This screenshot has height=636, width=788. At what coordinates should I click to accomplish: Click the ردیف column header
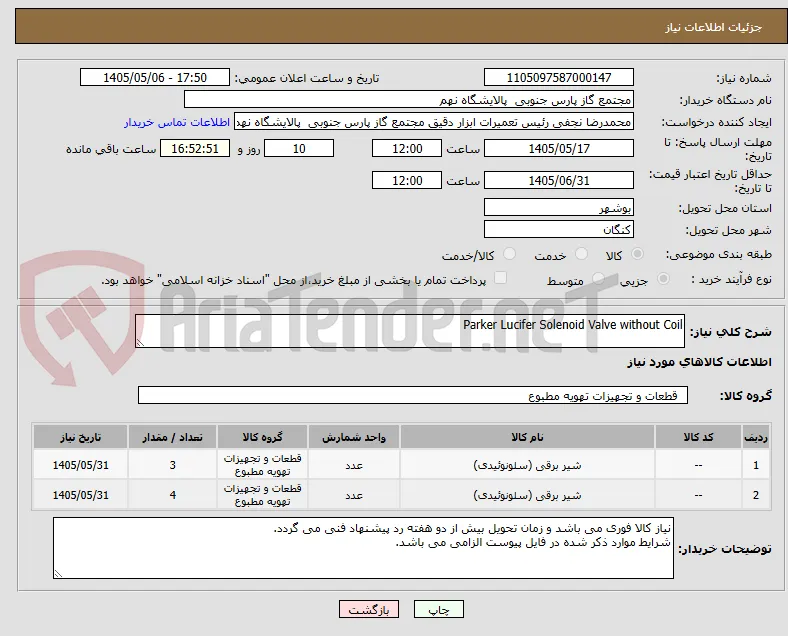point(756,437)
